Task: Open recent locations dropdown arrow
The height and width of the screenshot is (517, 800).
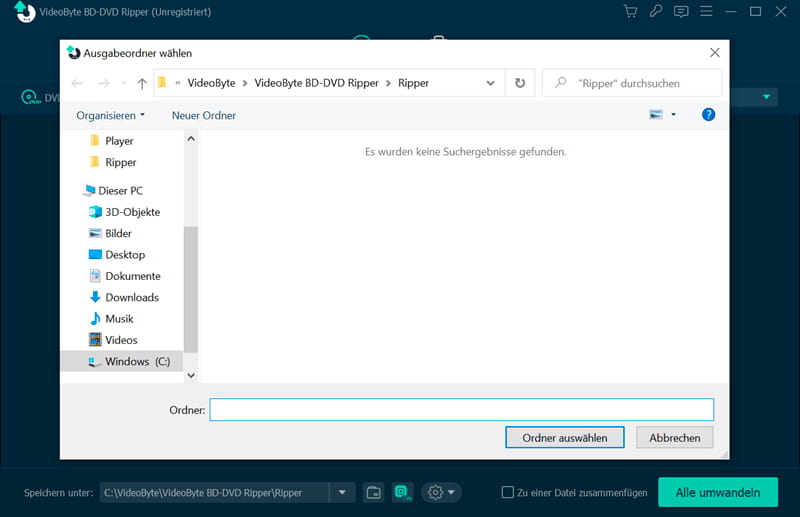Action: point(124,83)
